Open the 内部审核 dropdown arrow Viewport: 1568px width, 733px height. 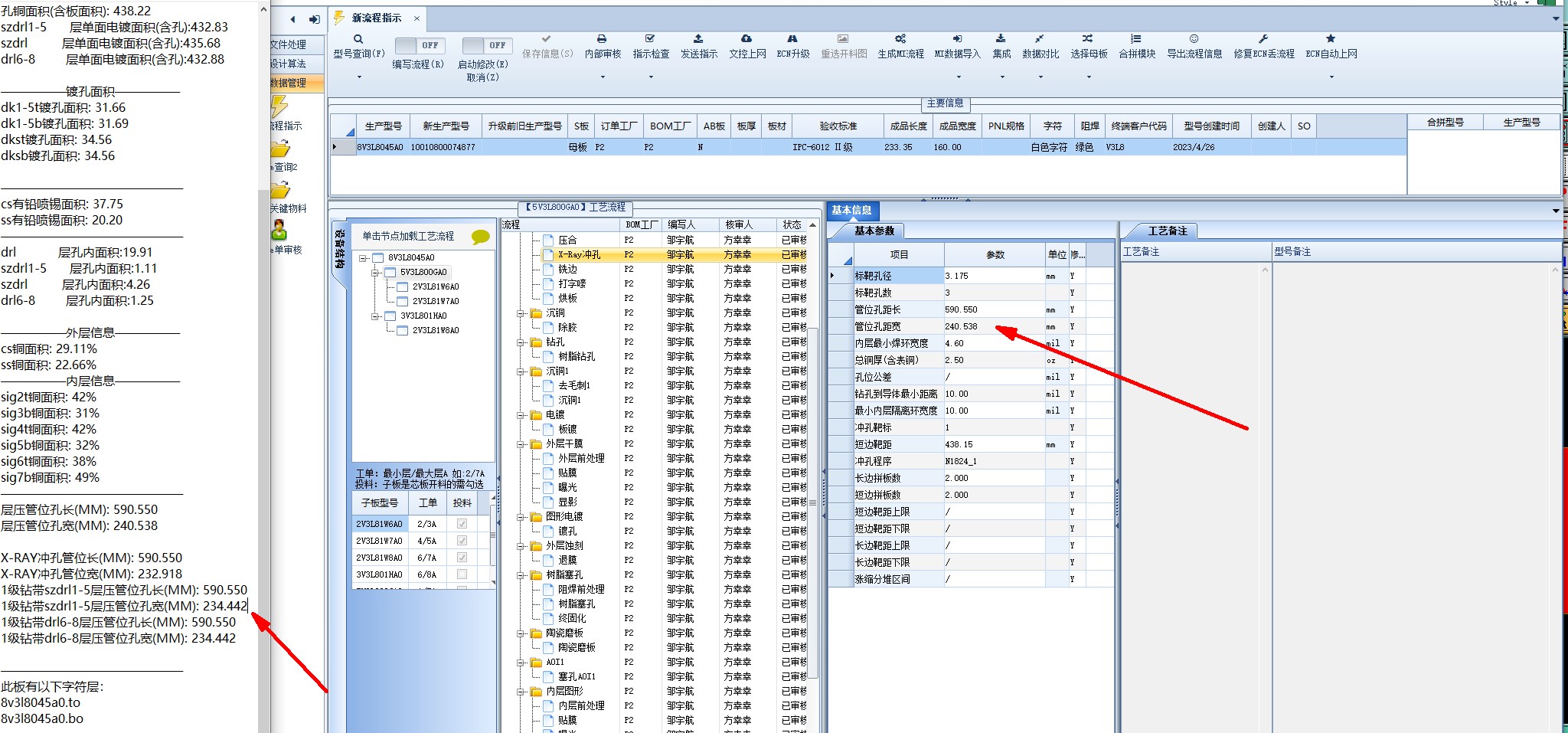pos(603,77)
